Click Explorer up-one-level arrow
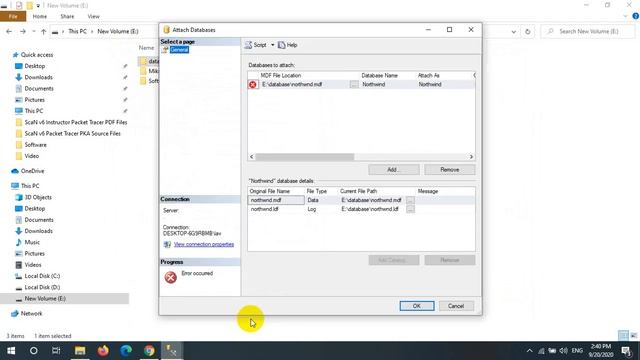This screenshot has height=360, width=640. pos(44,31)
